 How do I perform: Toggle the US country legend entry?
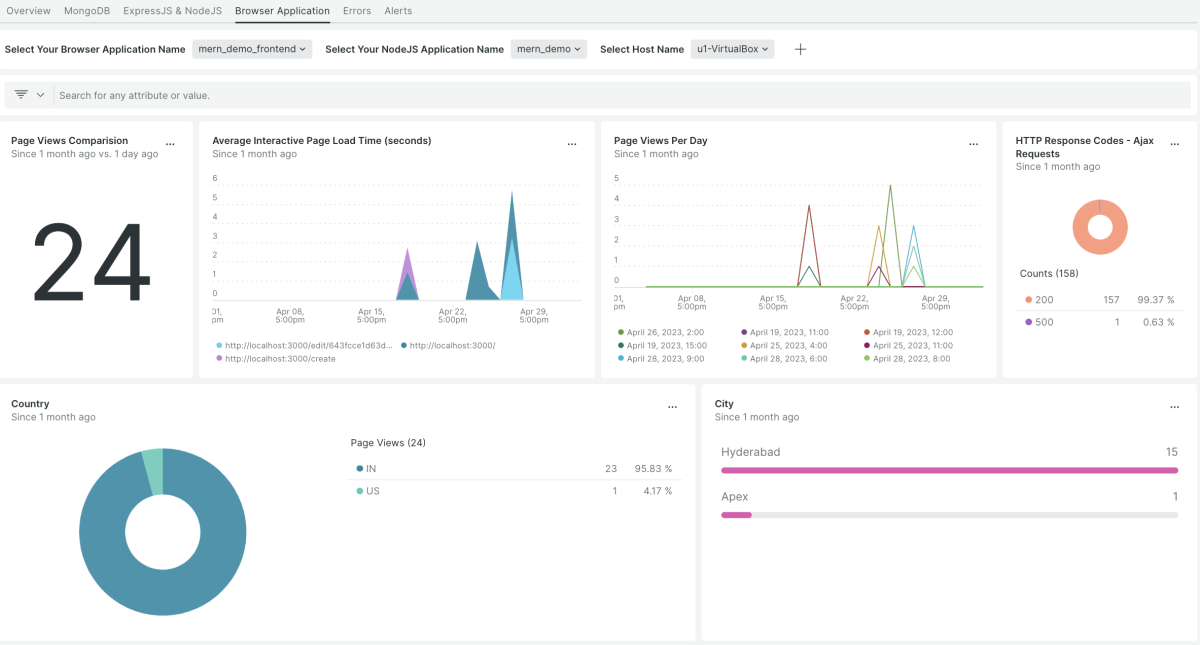[370, 491]
